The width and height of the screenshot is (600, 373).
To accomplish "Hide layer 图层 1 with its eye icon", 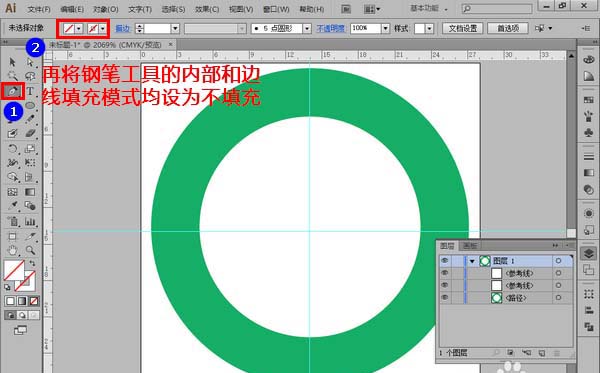I will click(x=444, y=261).
